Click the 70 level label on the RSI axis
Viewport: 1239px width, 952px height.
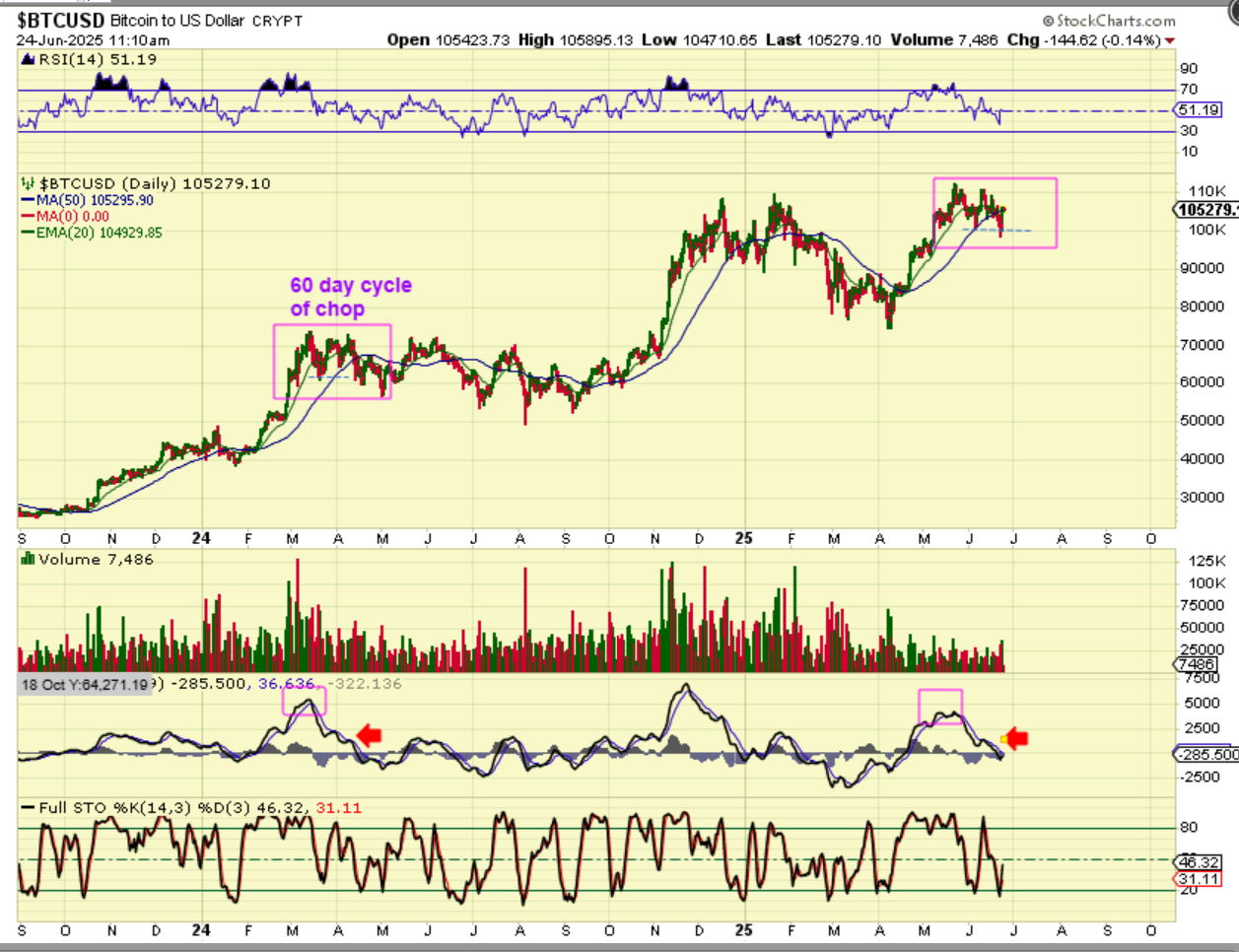point(1189,90)
